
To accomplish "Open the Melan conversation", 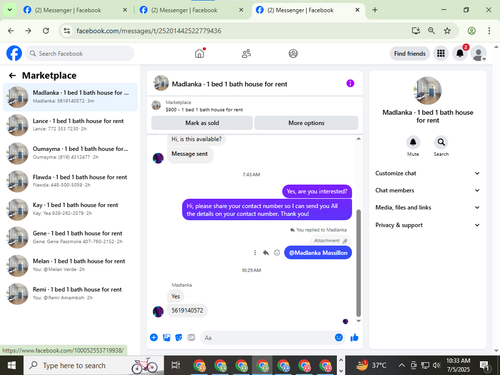I will click(x=70, y=265).
